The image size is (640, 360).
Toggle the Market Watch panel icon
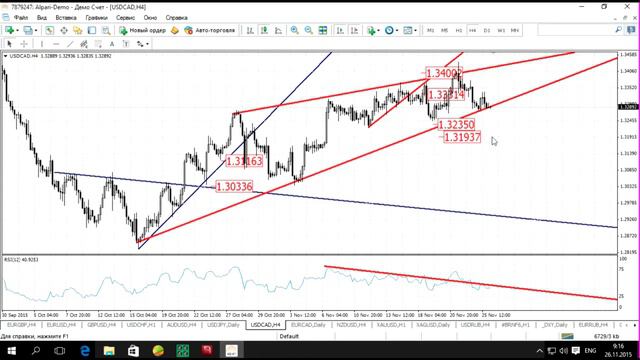click(x=49, y=30)
